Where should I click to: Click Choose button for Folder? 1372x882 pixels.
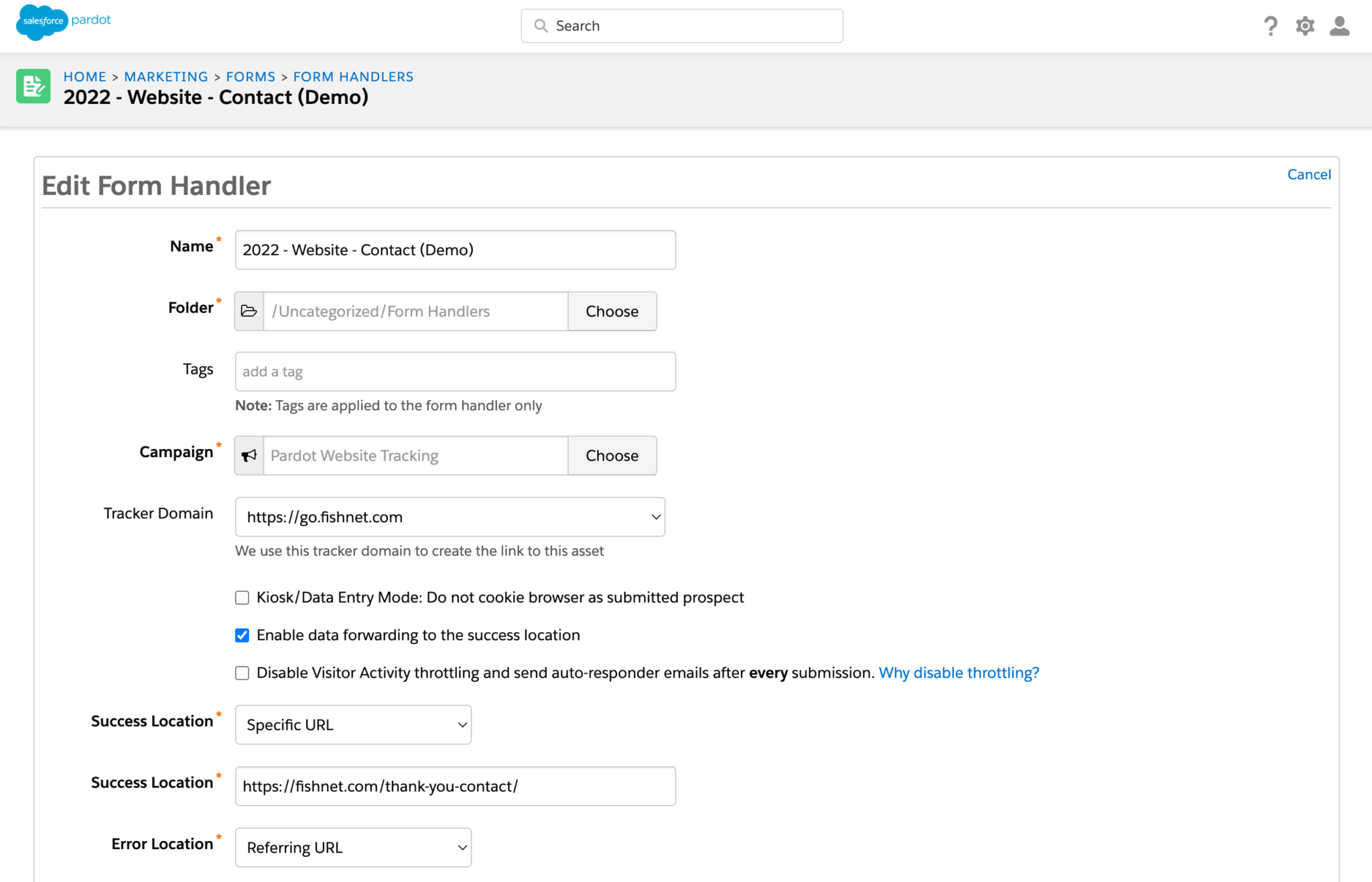(x=612, y=311)
